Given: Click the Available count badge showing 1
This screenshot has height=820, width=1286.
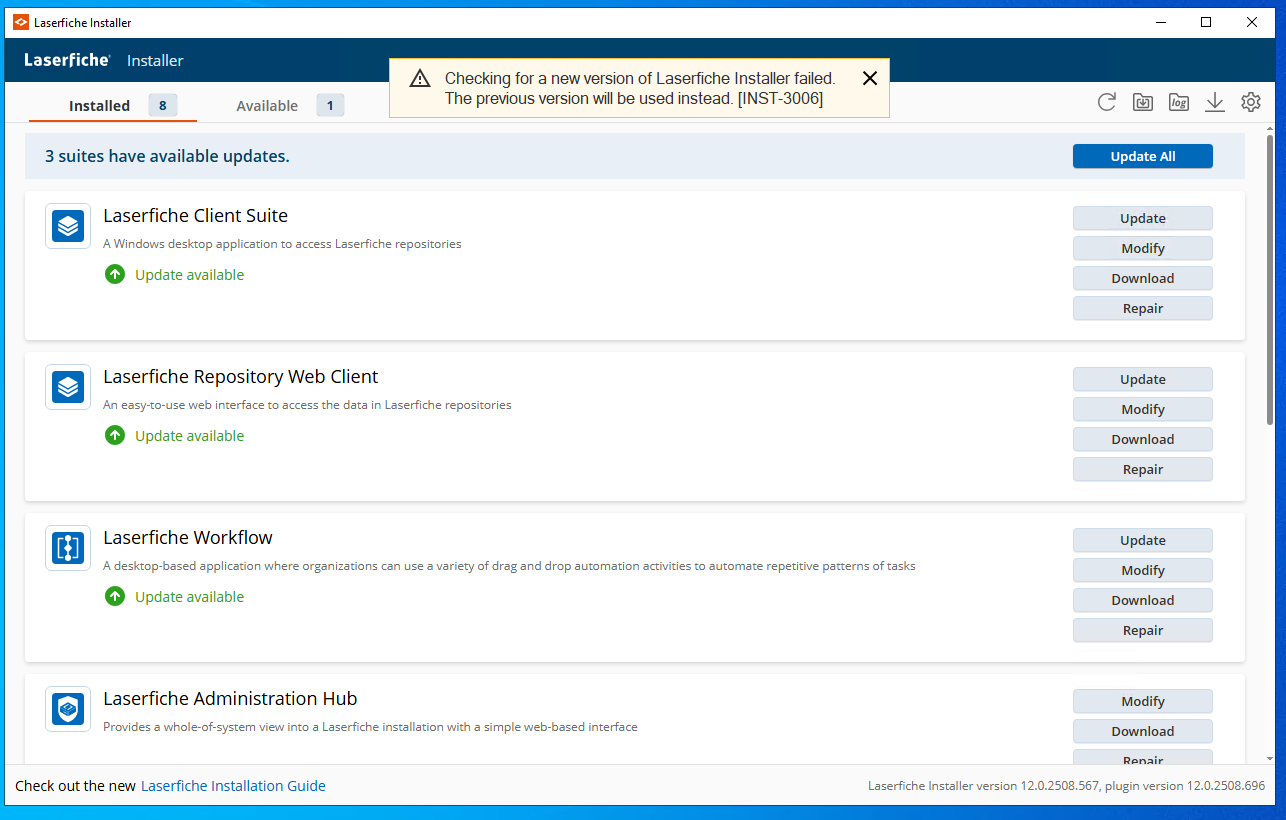Looking at the screenshot, I should point(330,105).
